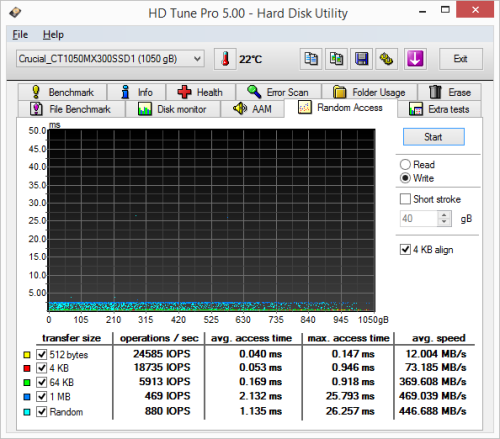Increase the short stroke gB stepper
The height and width of the screenshot is (439, 500).
444,215
